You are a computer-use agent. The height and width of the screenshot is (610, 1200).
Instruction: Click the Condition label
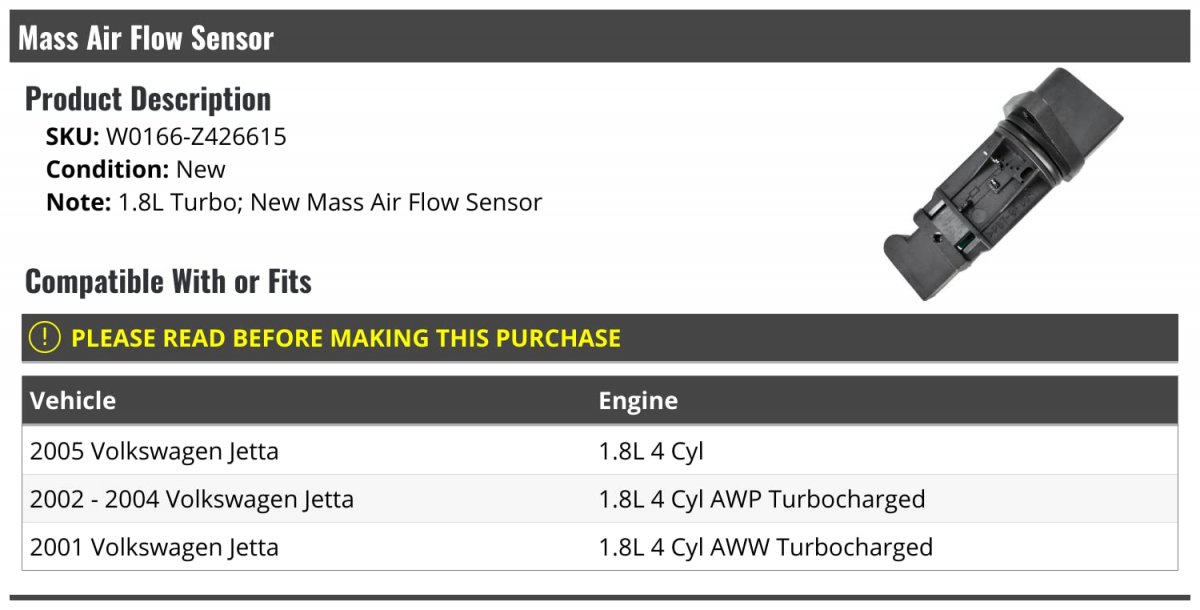click(x=108, y=169)
